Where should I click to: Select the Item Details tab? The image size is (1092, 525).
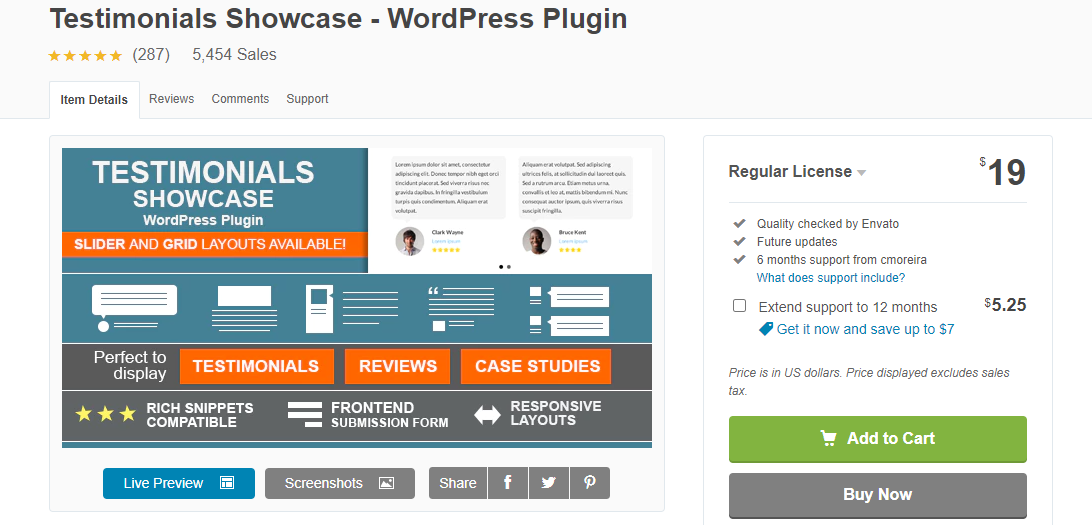tap(94, 100)
